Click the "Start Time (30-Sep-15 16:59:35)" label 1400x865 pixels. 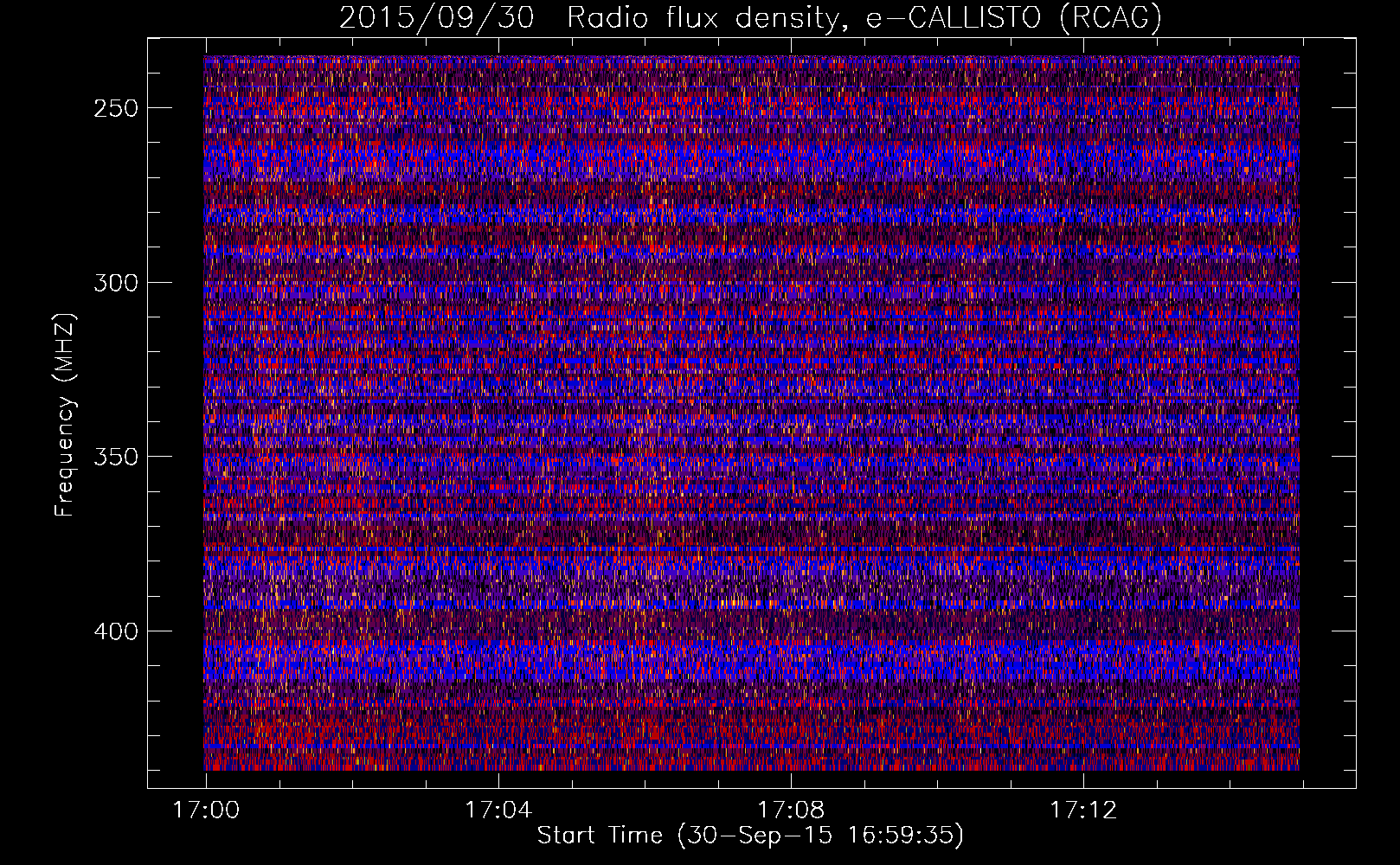(x=750, y=836)
